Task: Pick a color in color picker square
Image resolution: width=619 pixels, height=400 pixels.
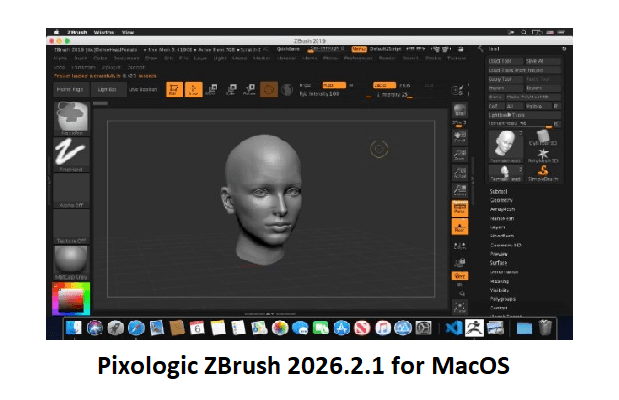Action: point(71,300)
